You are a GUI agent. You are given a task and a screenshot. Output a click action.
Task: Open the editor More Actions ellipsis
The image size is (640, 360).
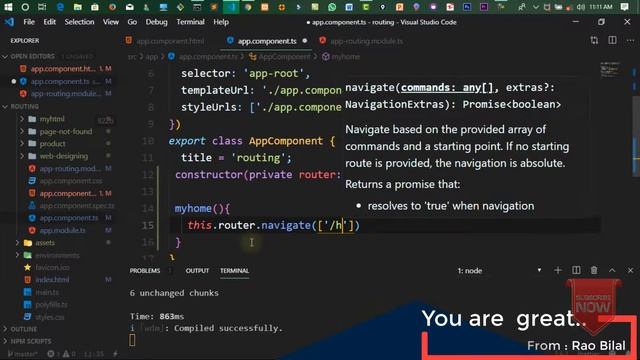[x=630, y=40]
